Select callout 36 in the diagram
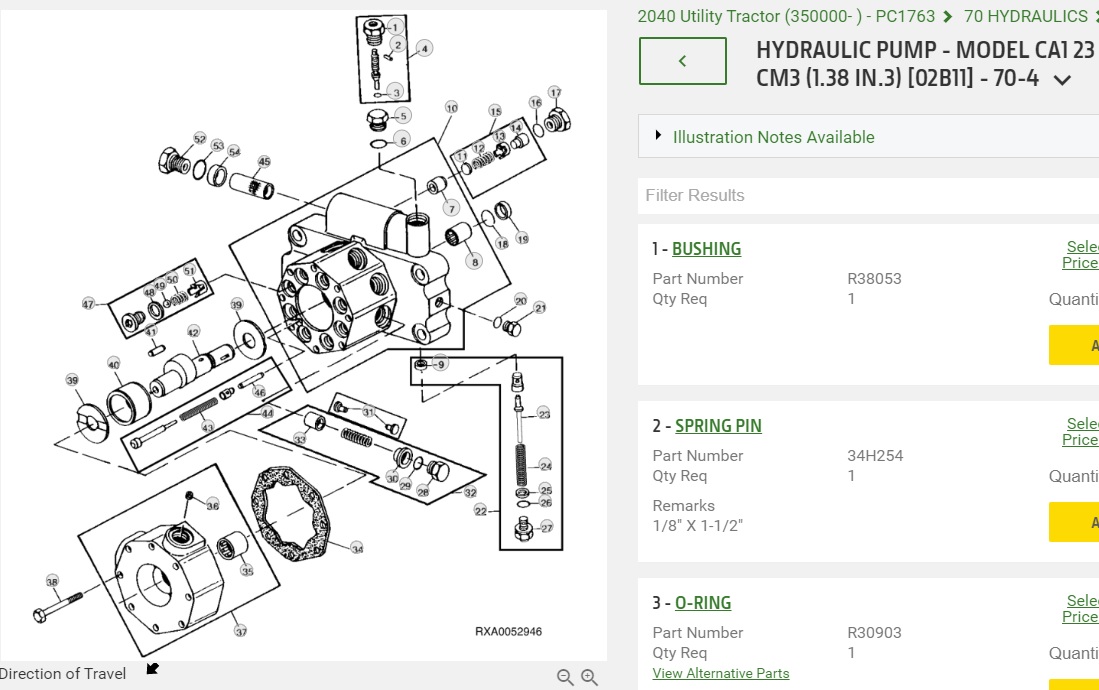This screenshot has height=690, width=1099. point(212,505)
